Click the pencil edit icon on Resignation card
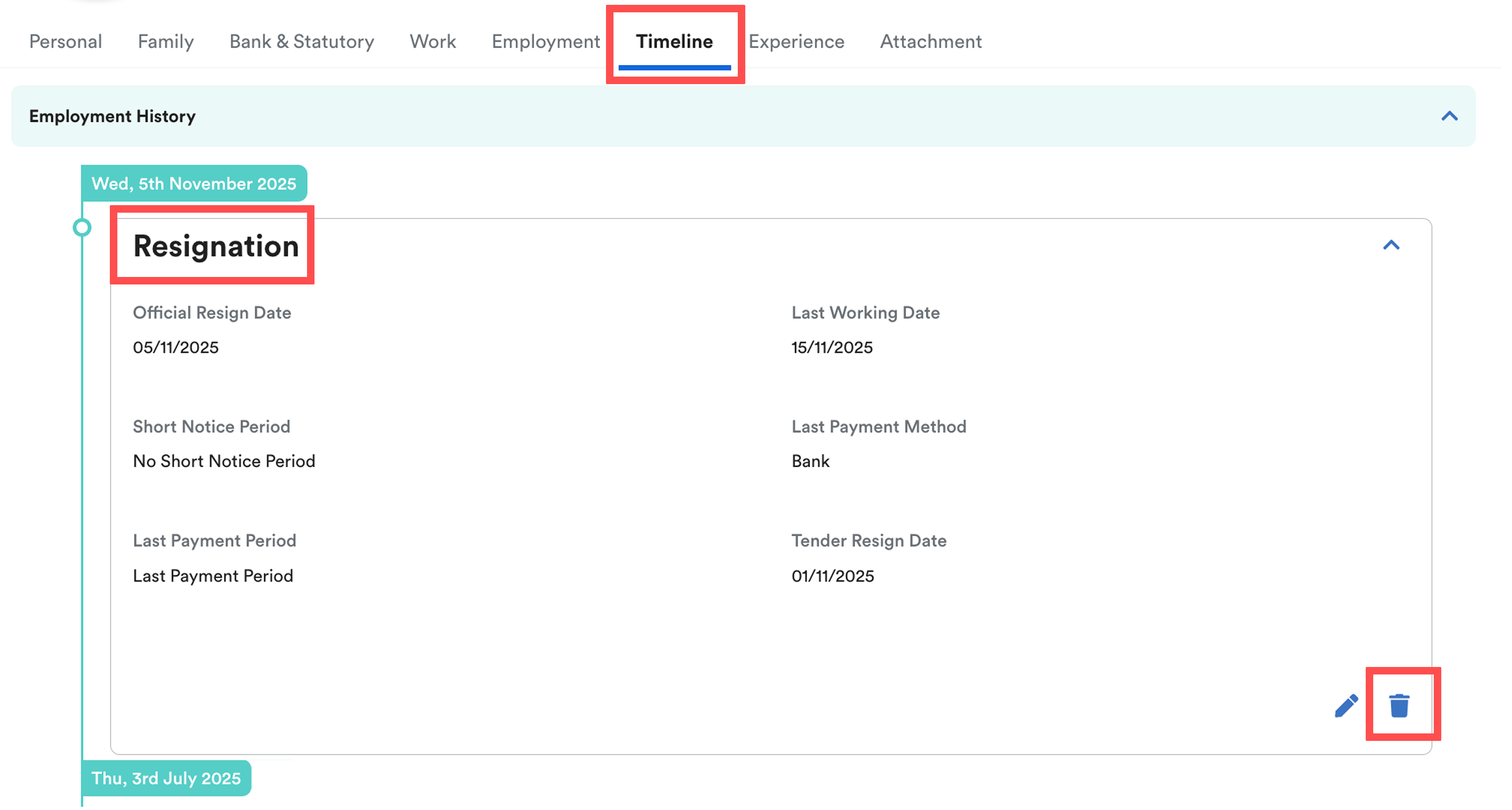This screenshot has height=810, width=1512. (1346, 705)
